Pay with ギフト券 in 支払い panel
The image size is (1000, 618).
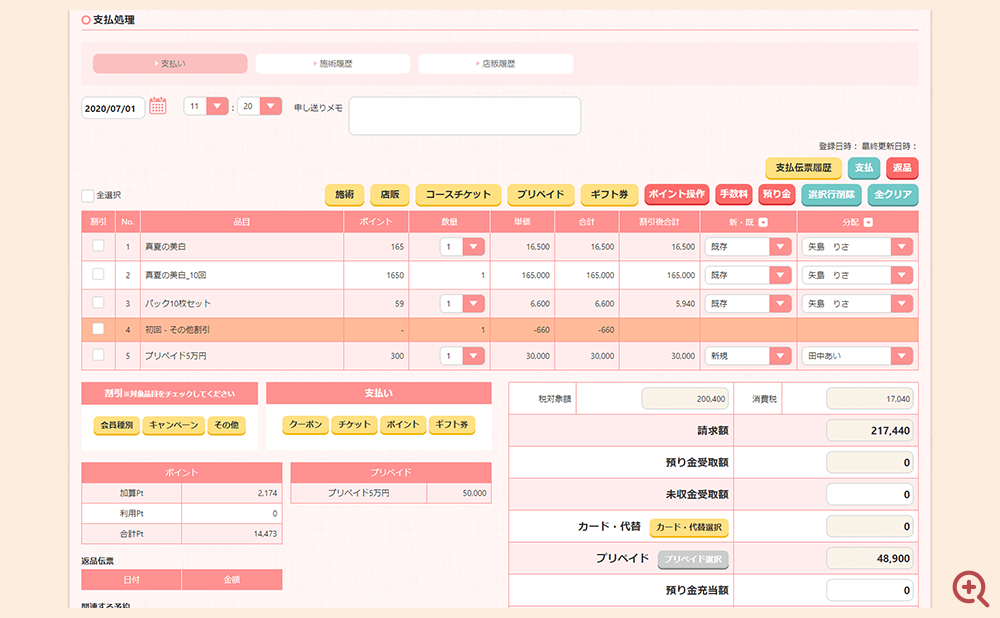[452, 424]
